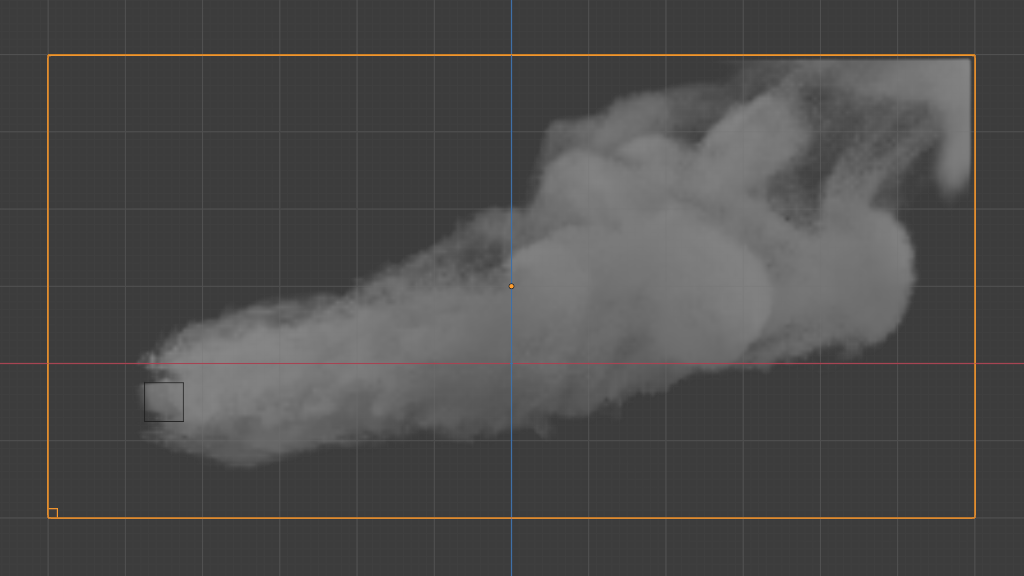Viewport: 1024px width, 576px height.
Task: Select the orange corner marker bottom-left
Action: (x=51, y=511)
